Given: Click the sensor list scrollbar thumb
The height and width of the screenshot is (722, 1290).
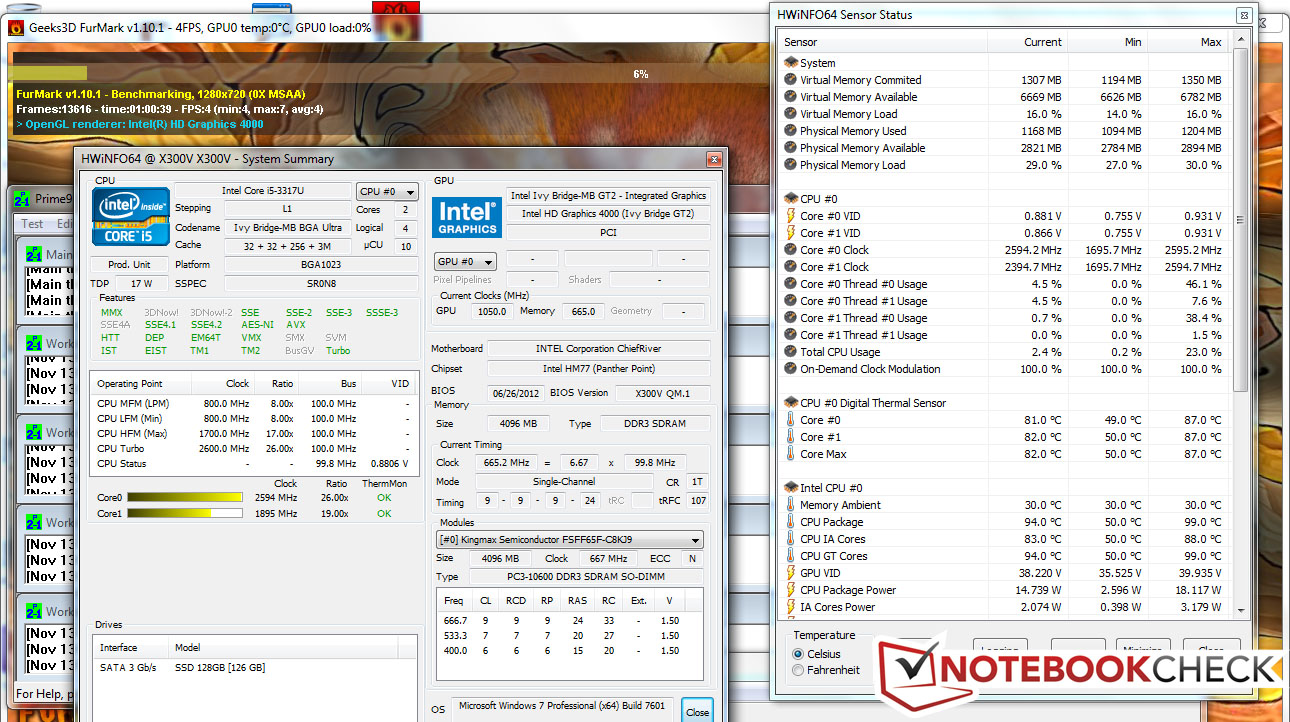Looking at the screenshot, I should [1241, 220].
